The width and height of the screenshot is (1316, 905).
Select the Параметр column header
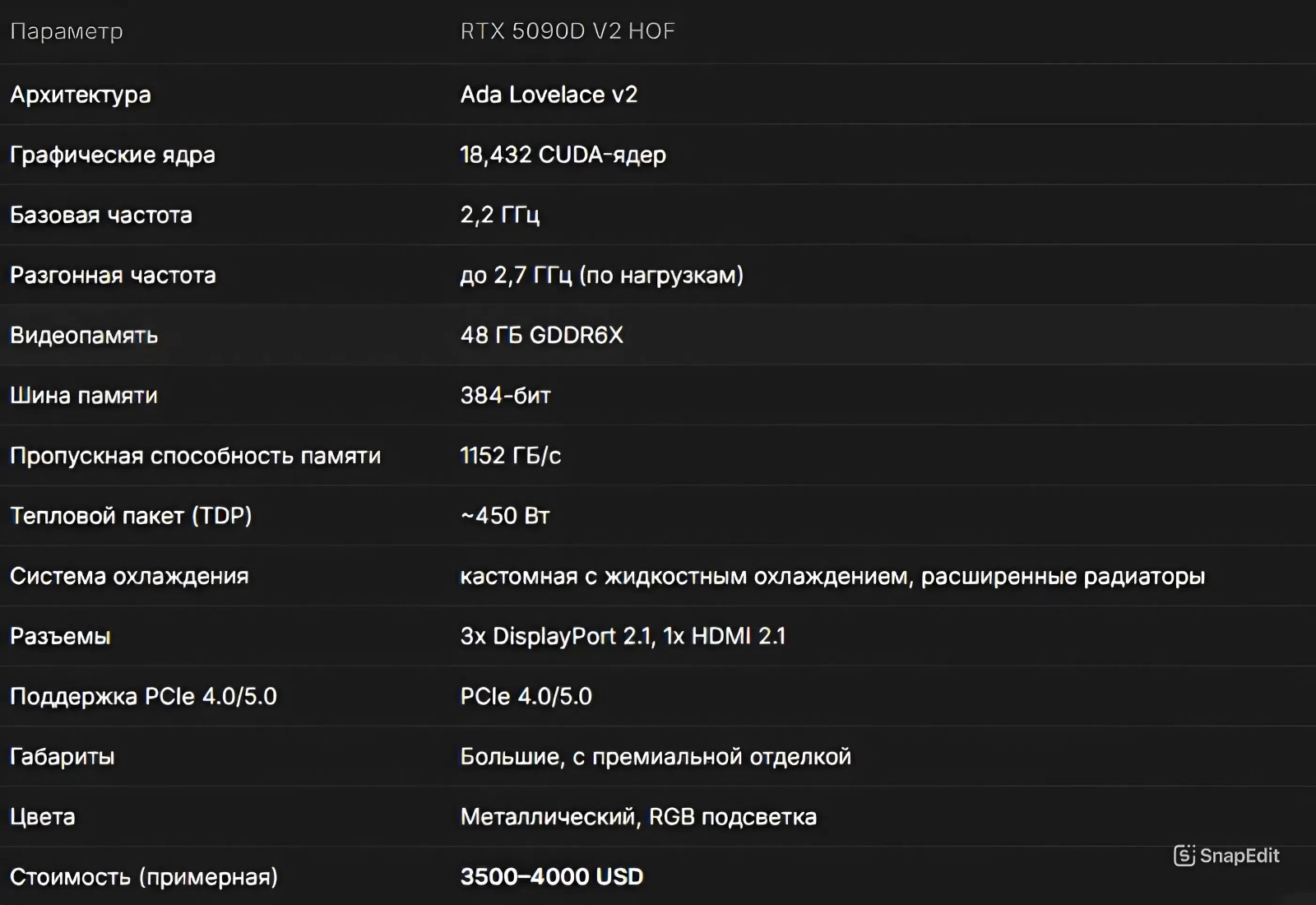click(x=67, y=31)
